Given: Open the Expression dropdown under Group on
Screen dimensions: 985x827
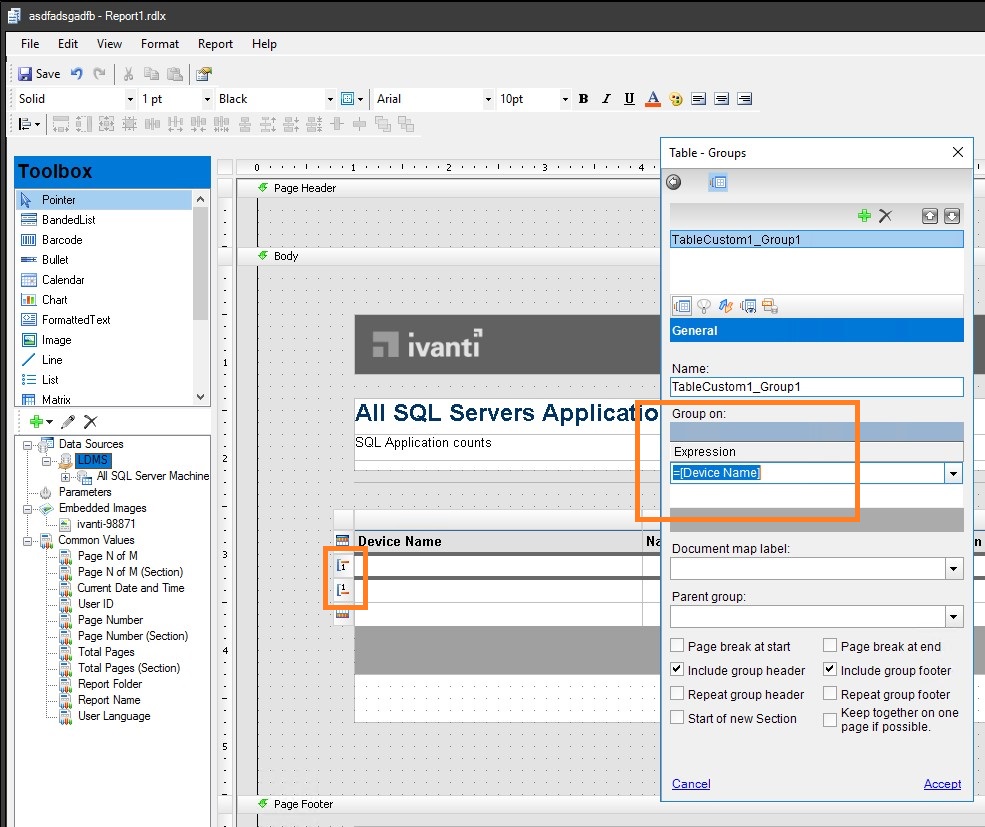Looking at the screenshot, I should [x=952, y=472].
